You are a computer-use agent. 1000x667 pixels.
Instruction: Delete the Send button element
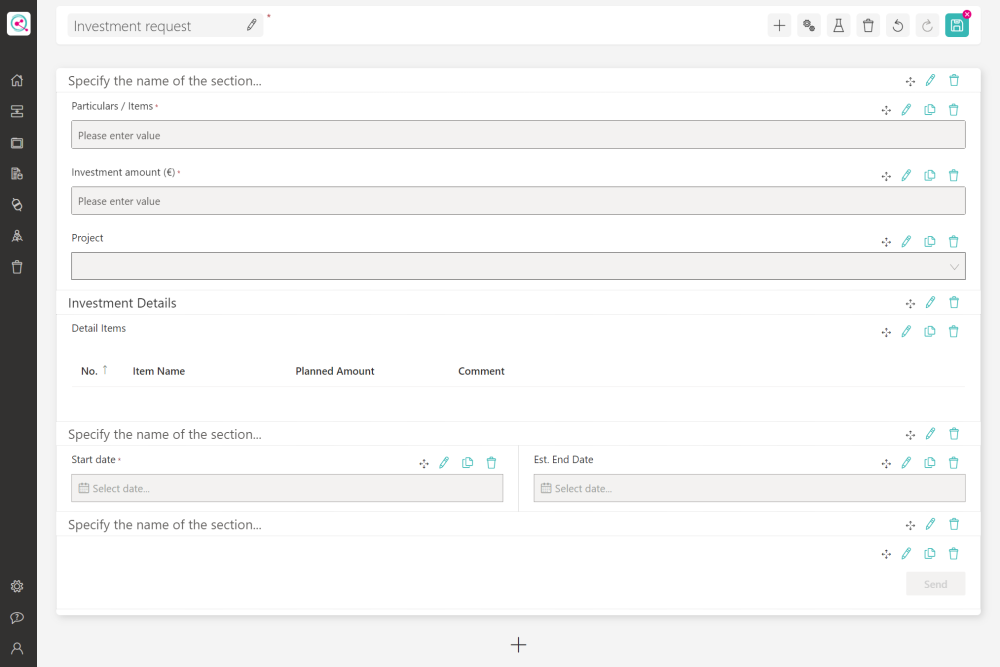click(x=953, y=553)
